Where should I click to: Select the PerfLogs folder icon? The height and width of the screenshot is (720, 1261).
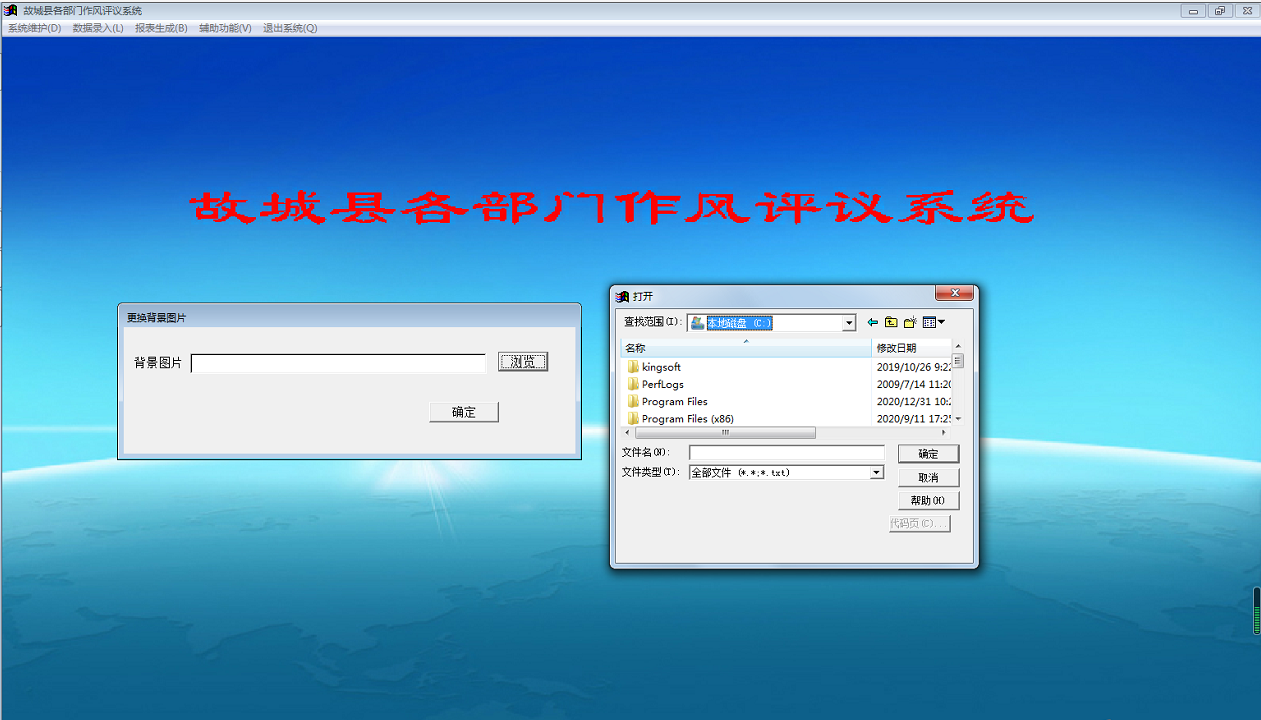(633, 384)
